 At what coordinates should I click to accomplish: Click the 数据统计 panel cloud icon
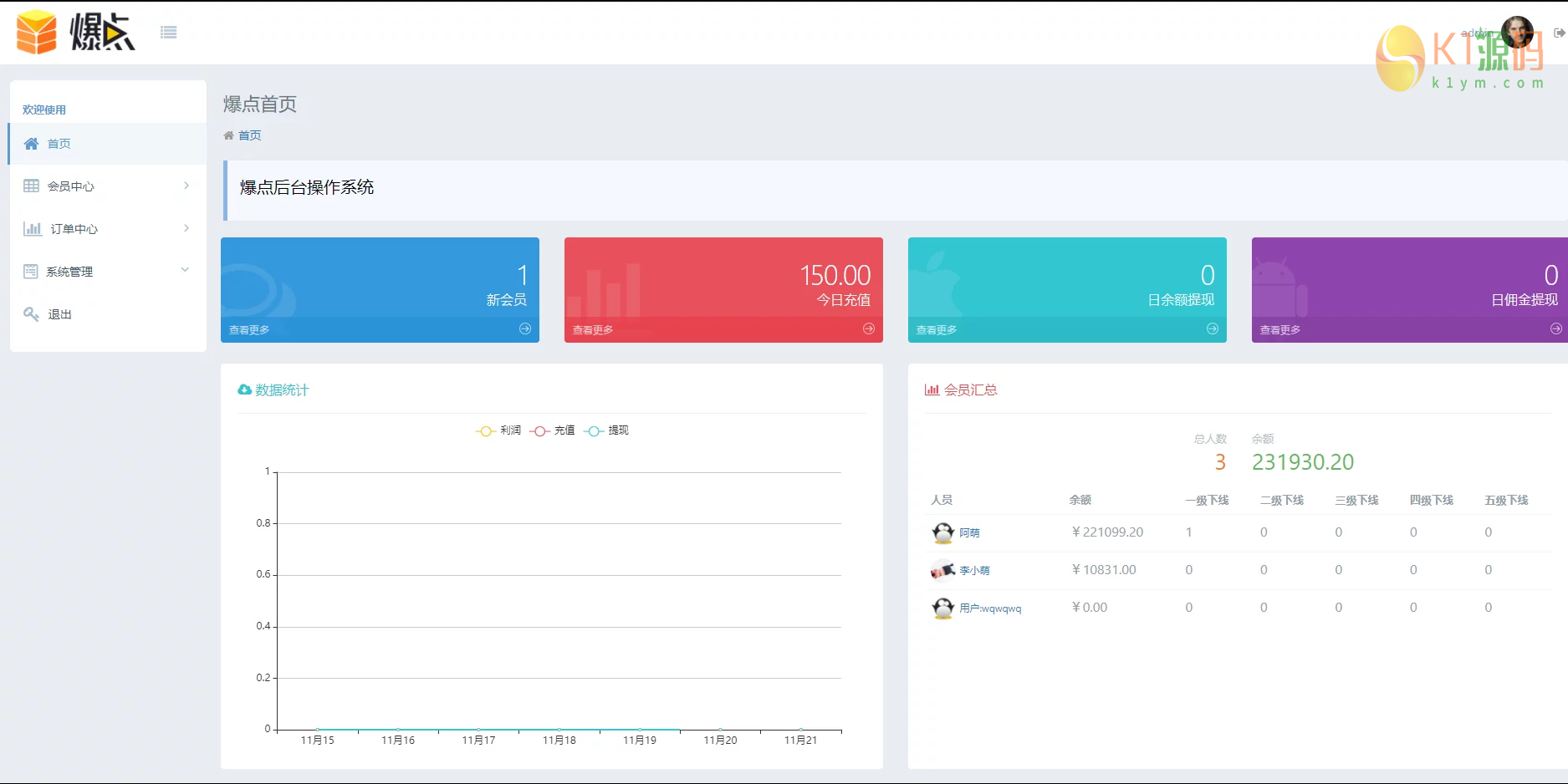click(243, 389)
